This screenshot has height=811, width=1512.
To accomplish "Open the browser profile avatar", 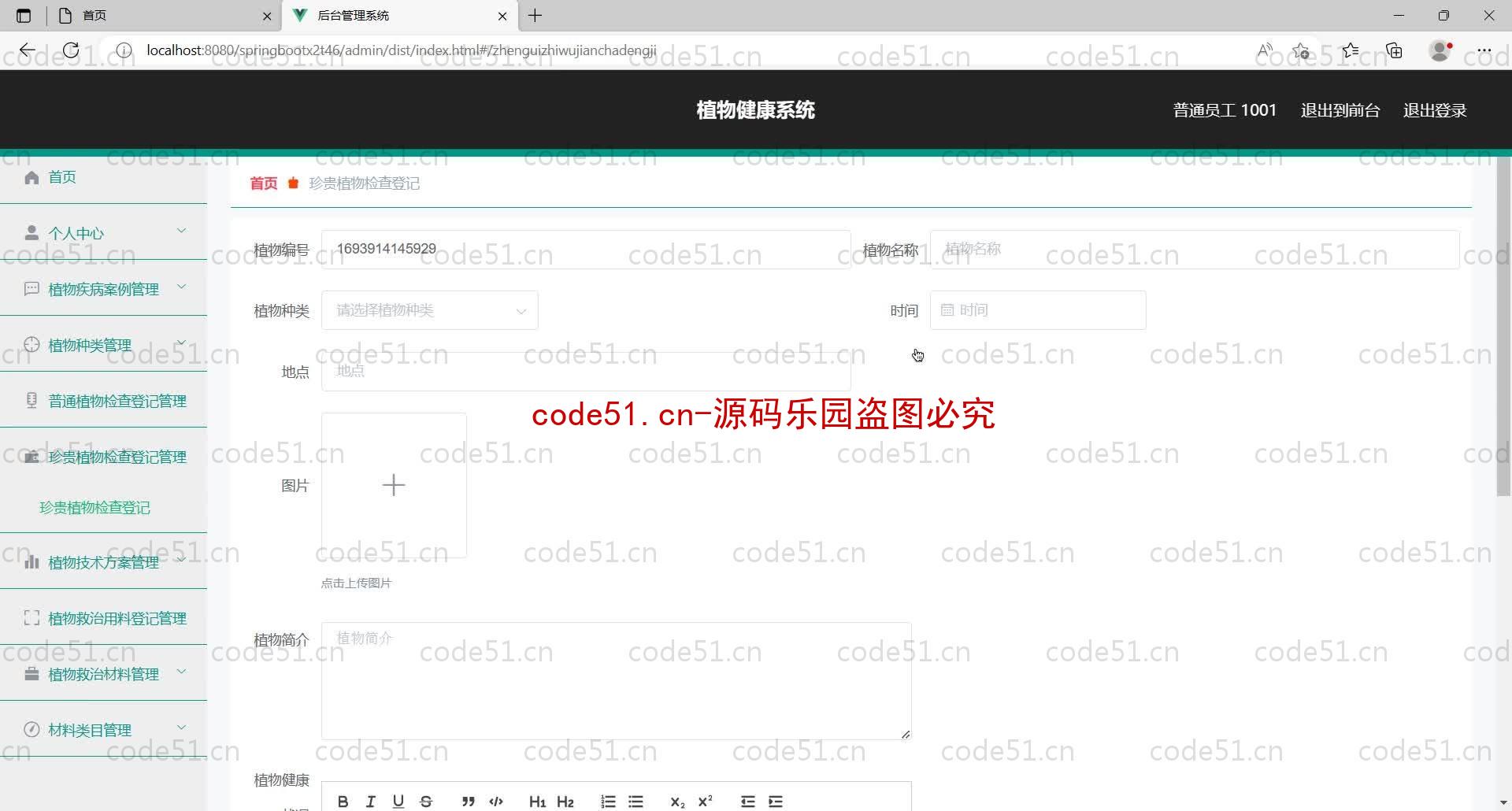I will [x=1440, y=50].
